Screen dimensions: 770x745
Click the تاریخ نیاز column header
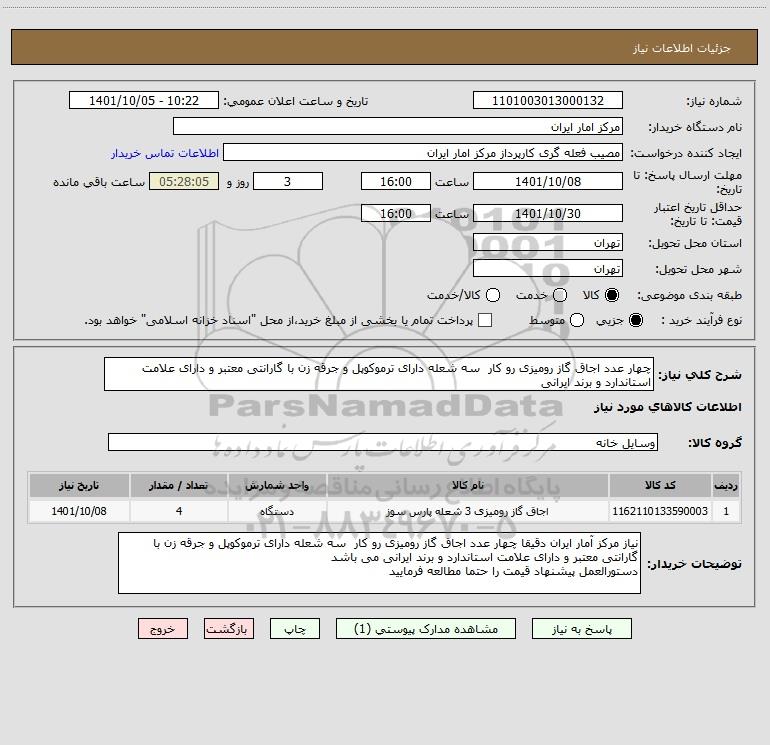coord(79,485)
